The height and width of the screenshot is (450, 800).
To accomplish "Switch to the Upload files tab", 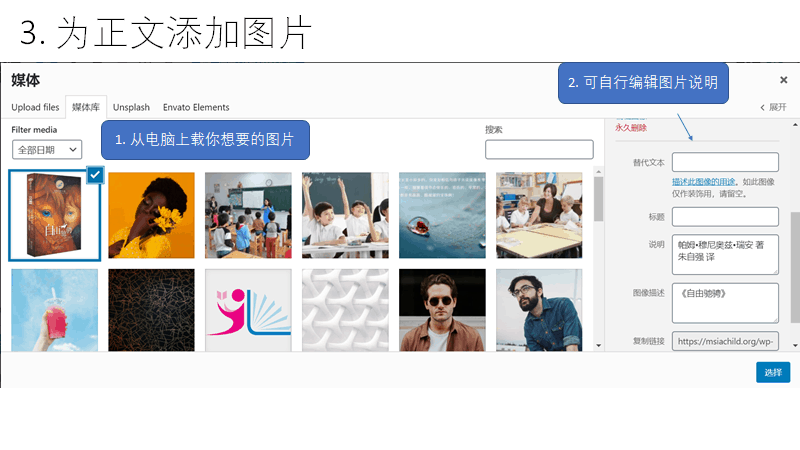I will click(x=36, y=107).
